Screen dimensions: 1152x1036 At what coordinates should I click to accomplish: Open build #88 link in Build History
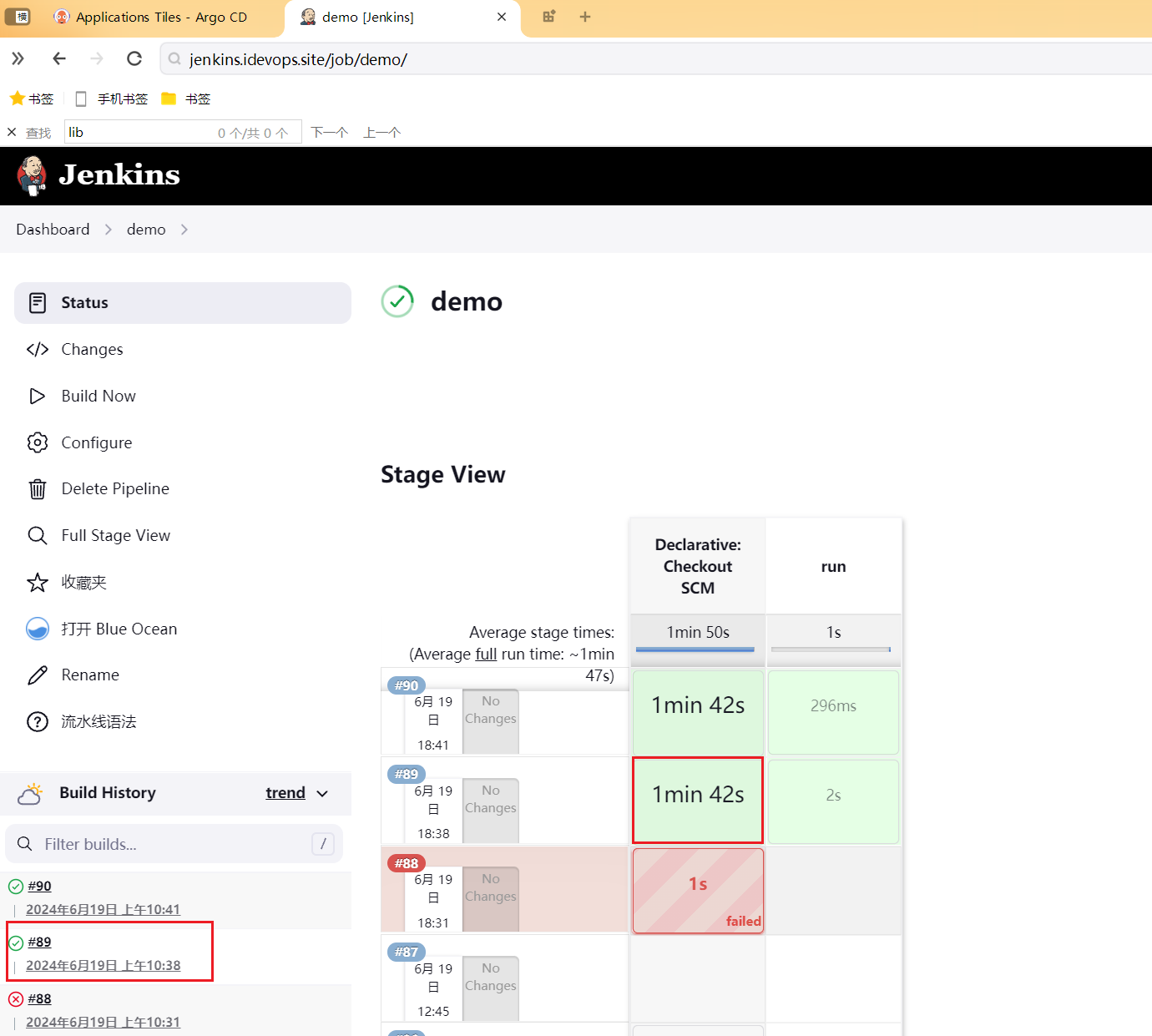click(39, 999)
